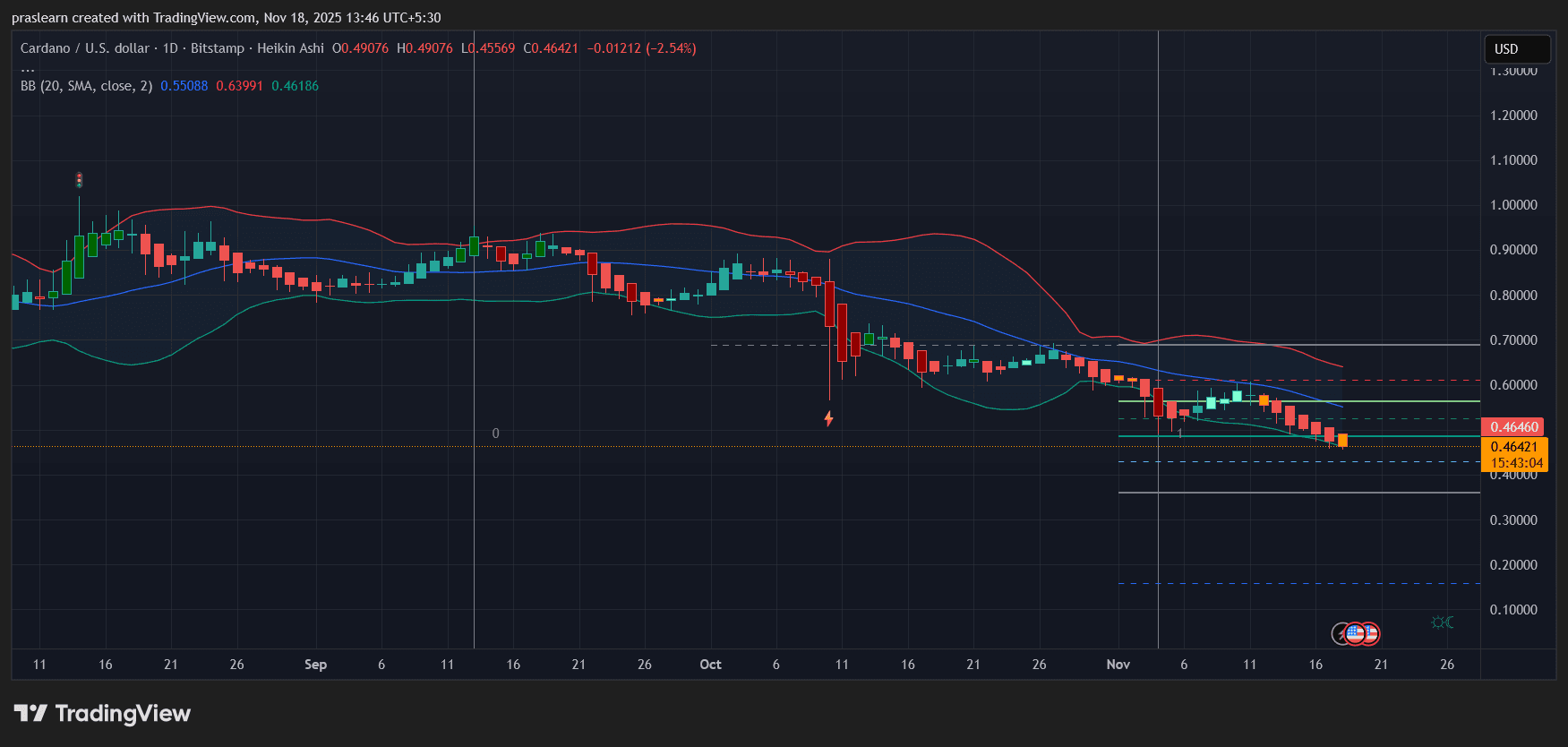Click the orange countdown price label 0.46421
Screen dimensions: 1568x747
1514,454
